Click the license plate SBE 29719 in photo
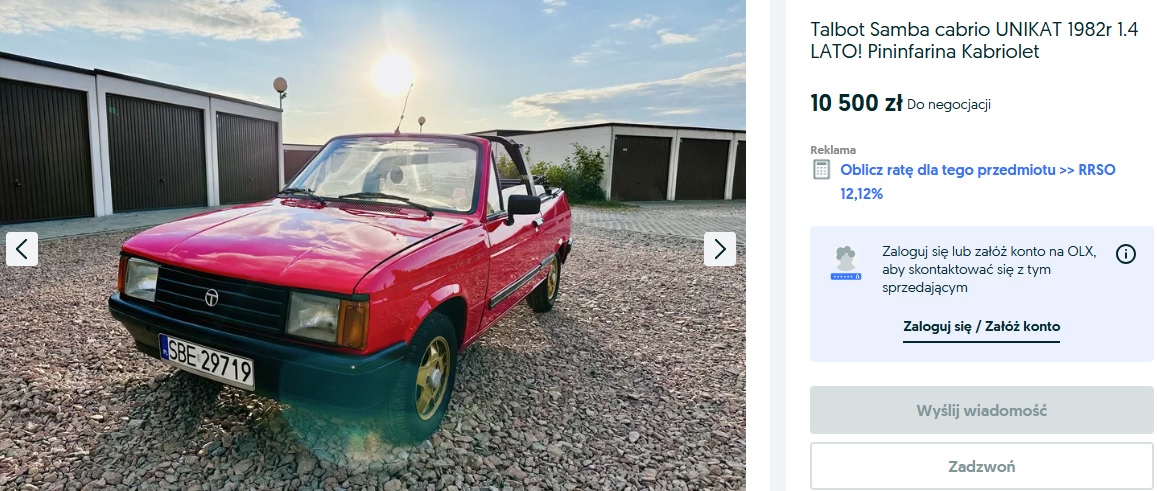Viewport: 1157px width, 491px height. pos(207,362)
